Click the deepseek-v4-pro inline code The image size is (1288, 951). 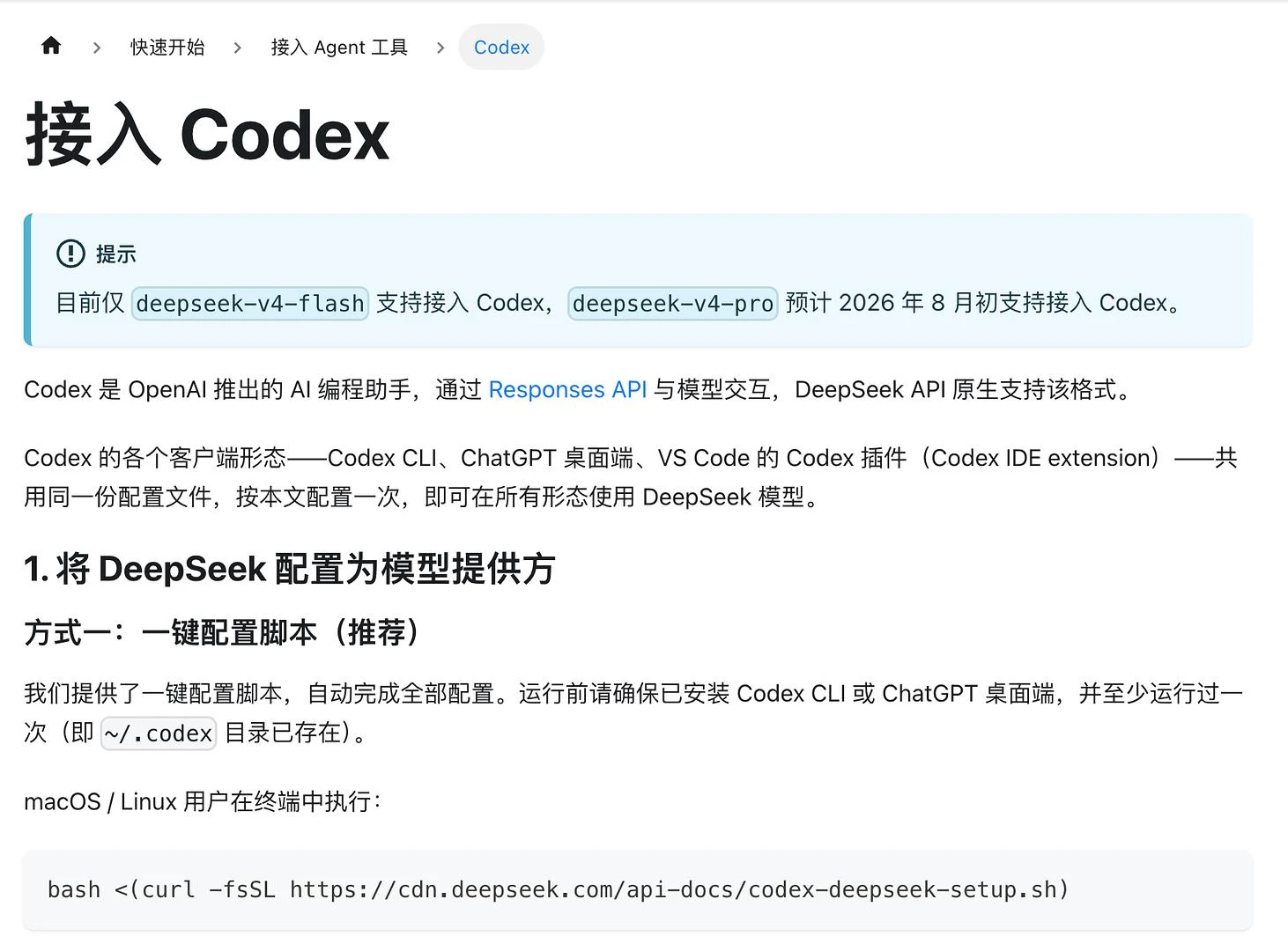click(x=673, y=304)
